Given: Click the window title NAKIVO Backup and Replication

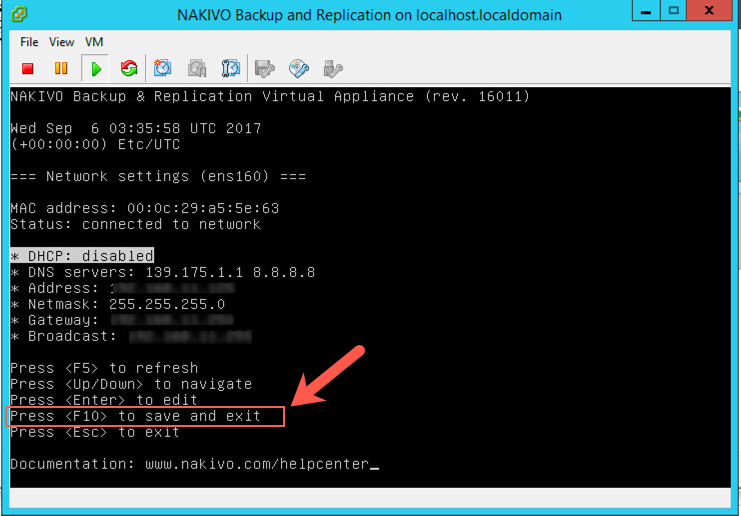Looking at the screenshot, I should click(x=369, y=15).
